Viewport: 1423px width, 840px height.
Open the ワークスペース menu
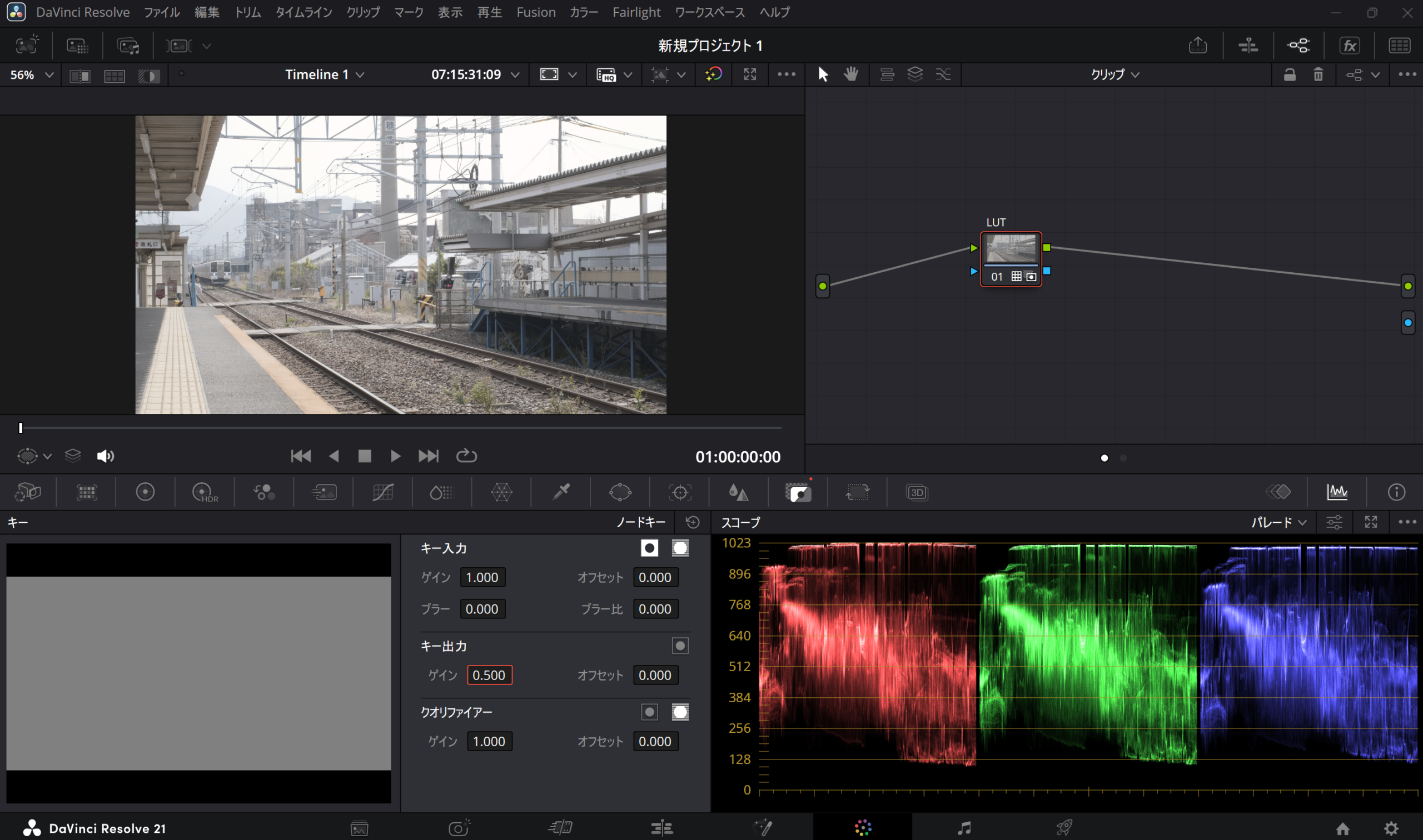click(709, 12)
